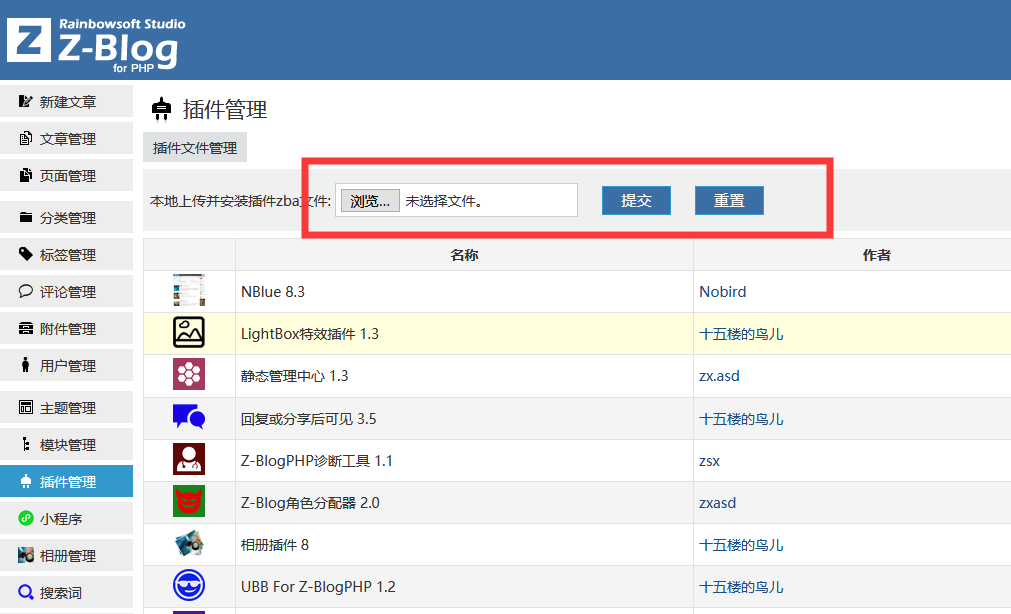Click the 重置 reset button
The width and height of the screenshot is (1011, 614).
(x=729, y=201)
